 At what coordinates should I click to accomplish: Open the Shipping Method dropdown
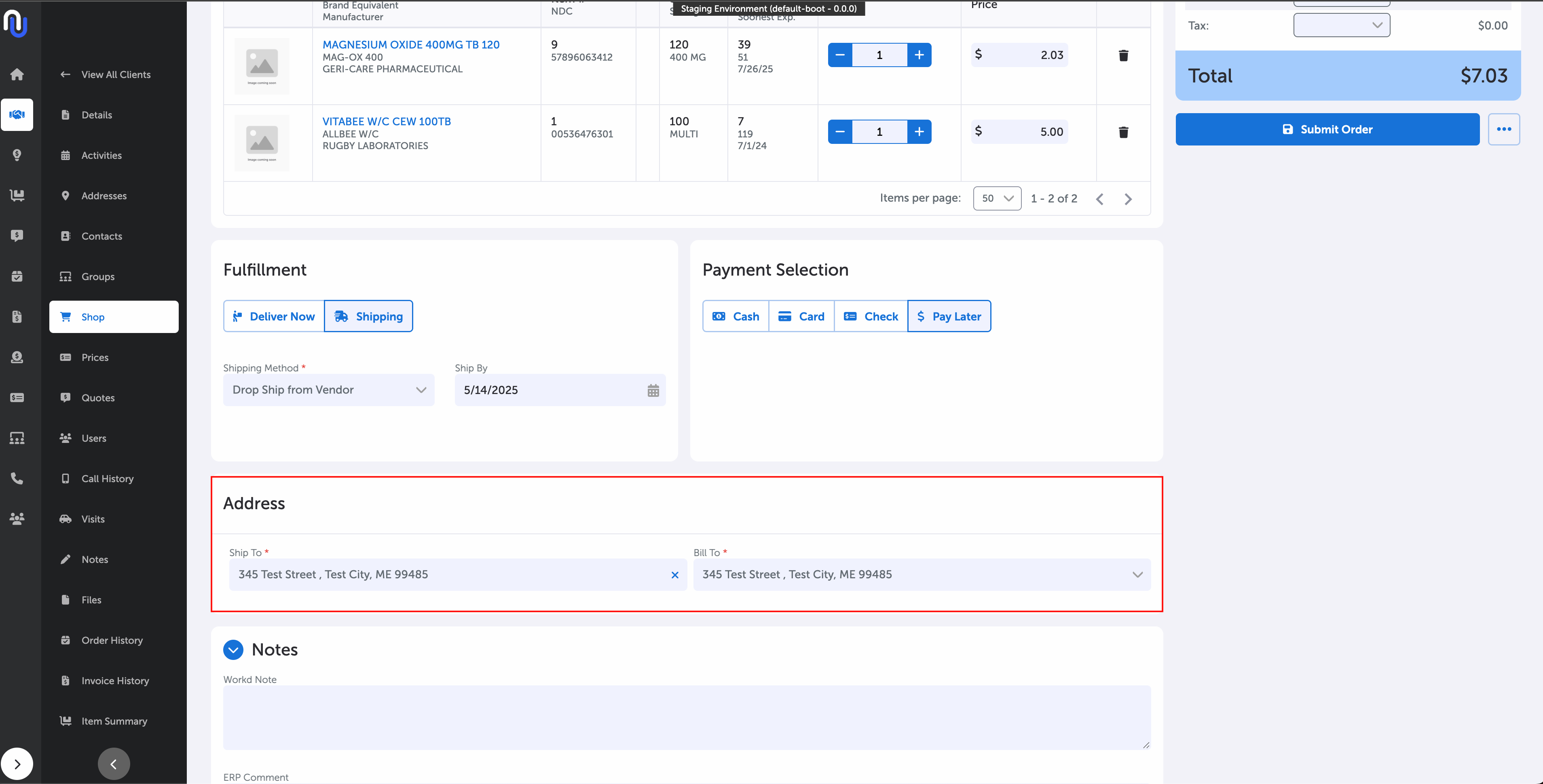(329, 390)
